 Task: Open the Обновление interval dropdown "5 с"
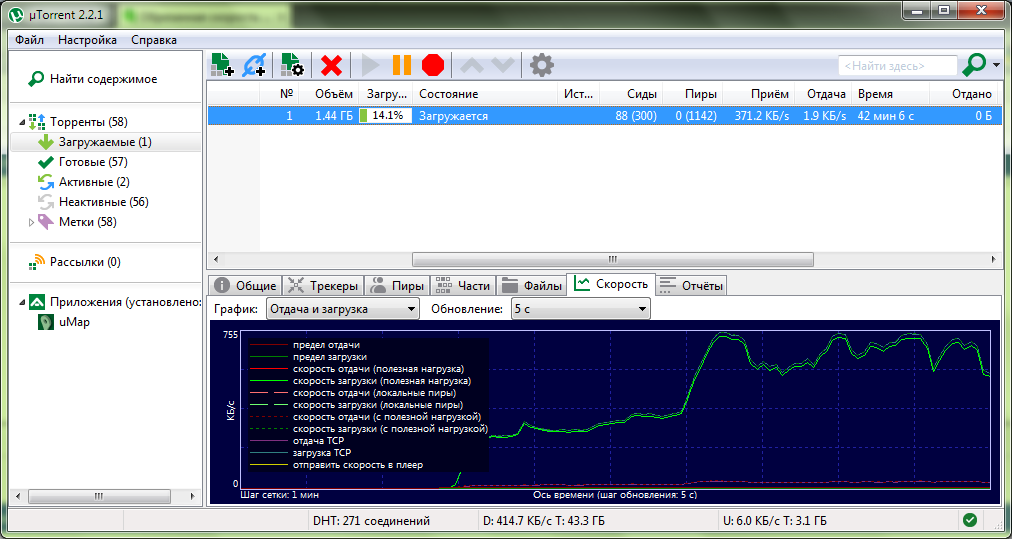[x=581, y=309]
